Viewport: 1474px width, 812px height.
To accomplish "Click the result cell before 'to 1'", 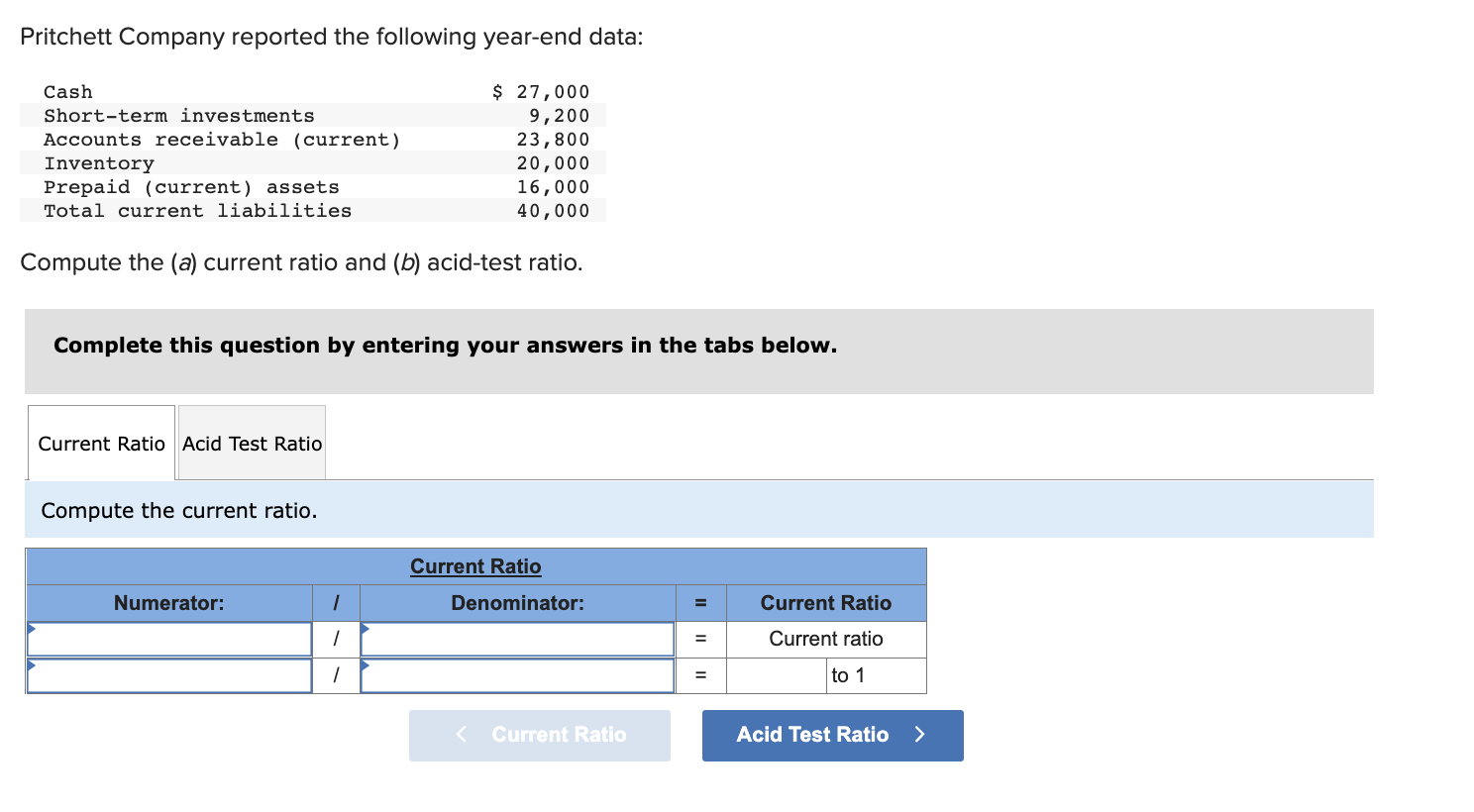I will click(777, 675).
